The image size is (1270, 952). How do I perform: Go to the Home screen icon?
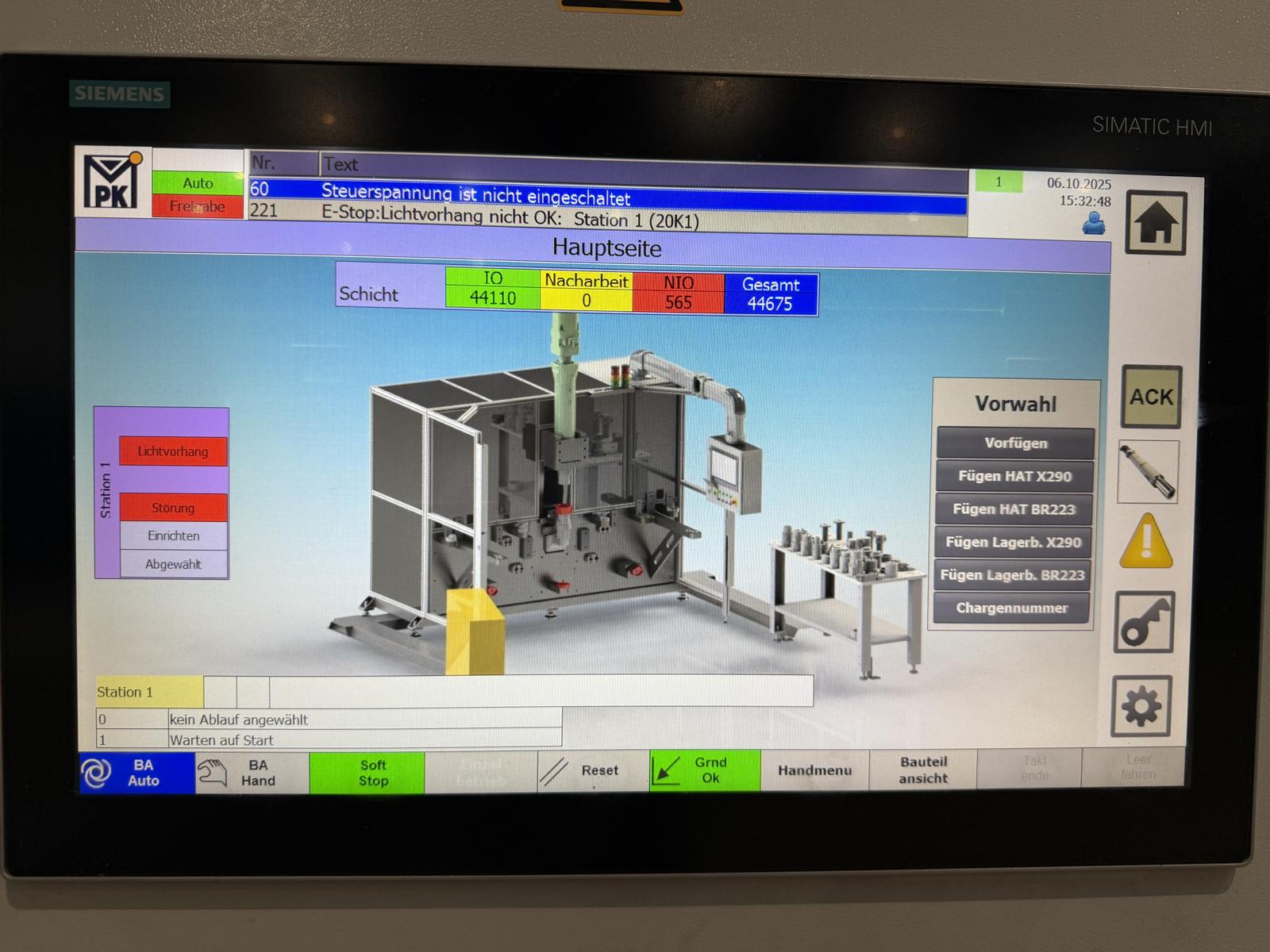click(1156, 224)
